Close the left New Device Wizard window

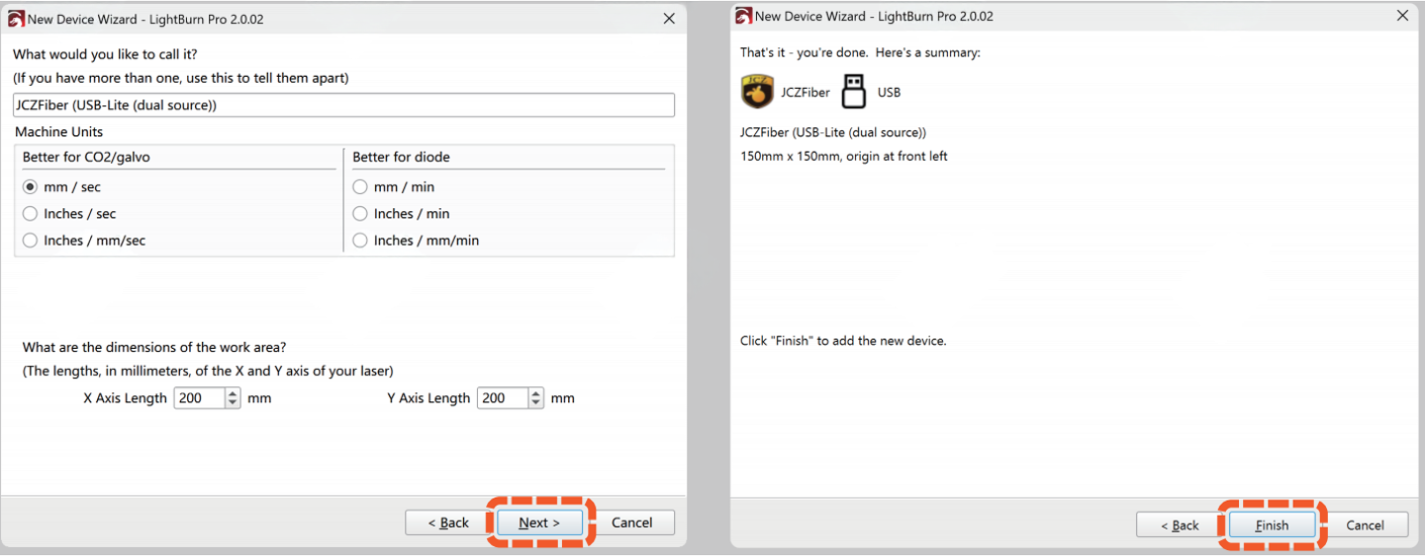coord(669,19)
